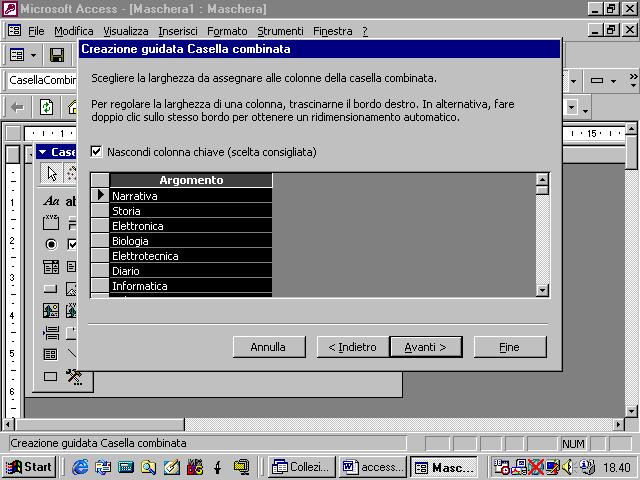
Task: Select the Biologia row
Action: (191, 241)
